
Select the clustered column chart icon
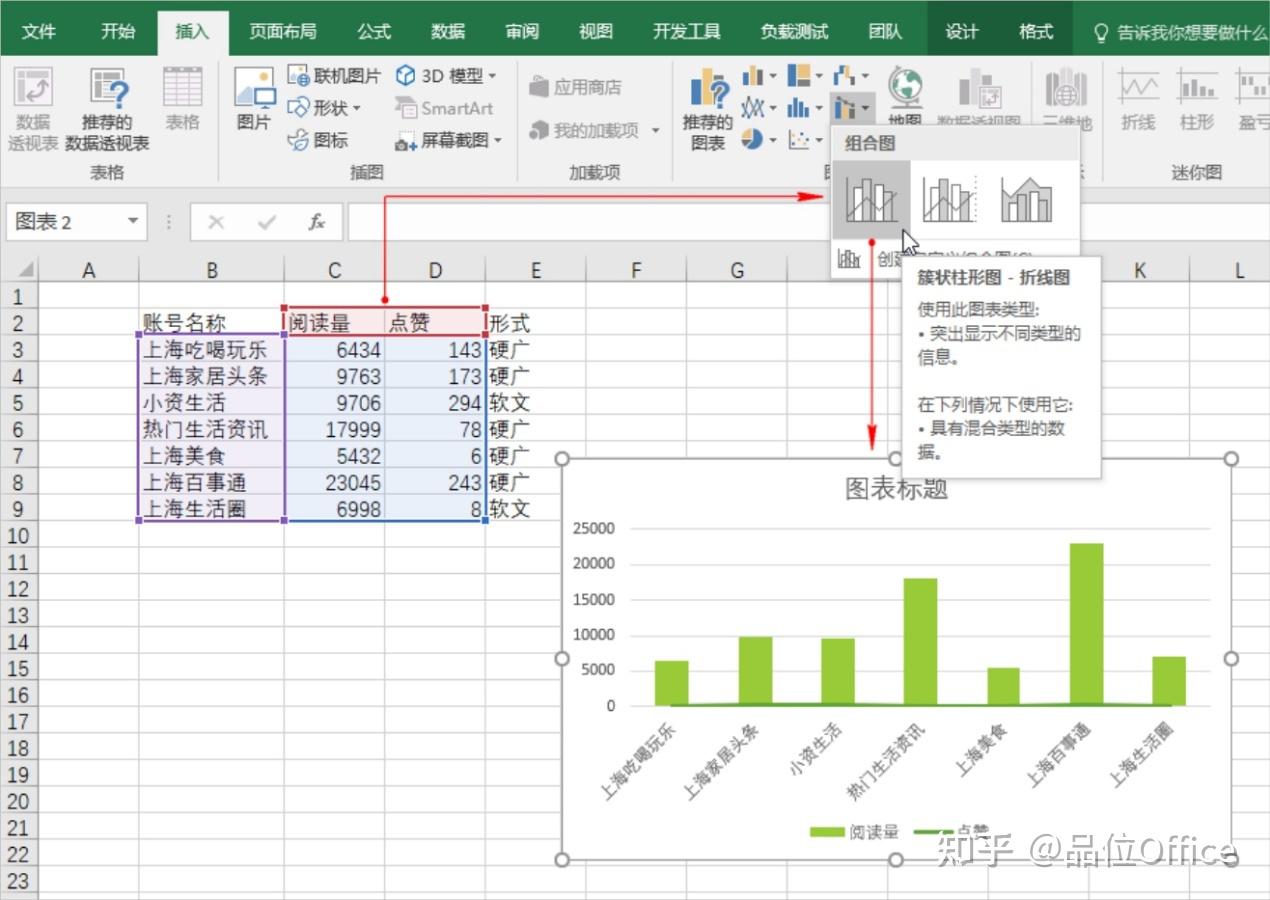[x=751, y=75]
